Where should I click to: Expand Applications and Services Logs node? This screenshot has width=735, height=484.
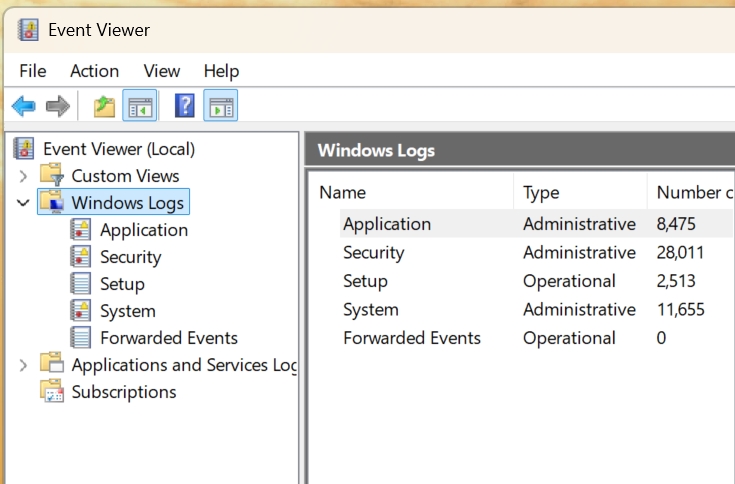[24, 365]
